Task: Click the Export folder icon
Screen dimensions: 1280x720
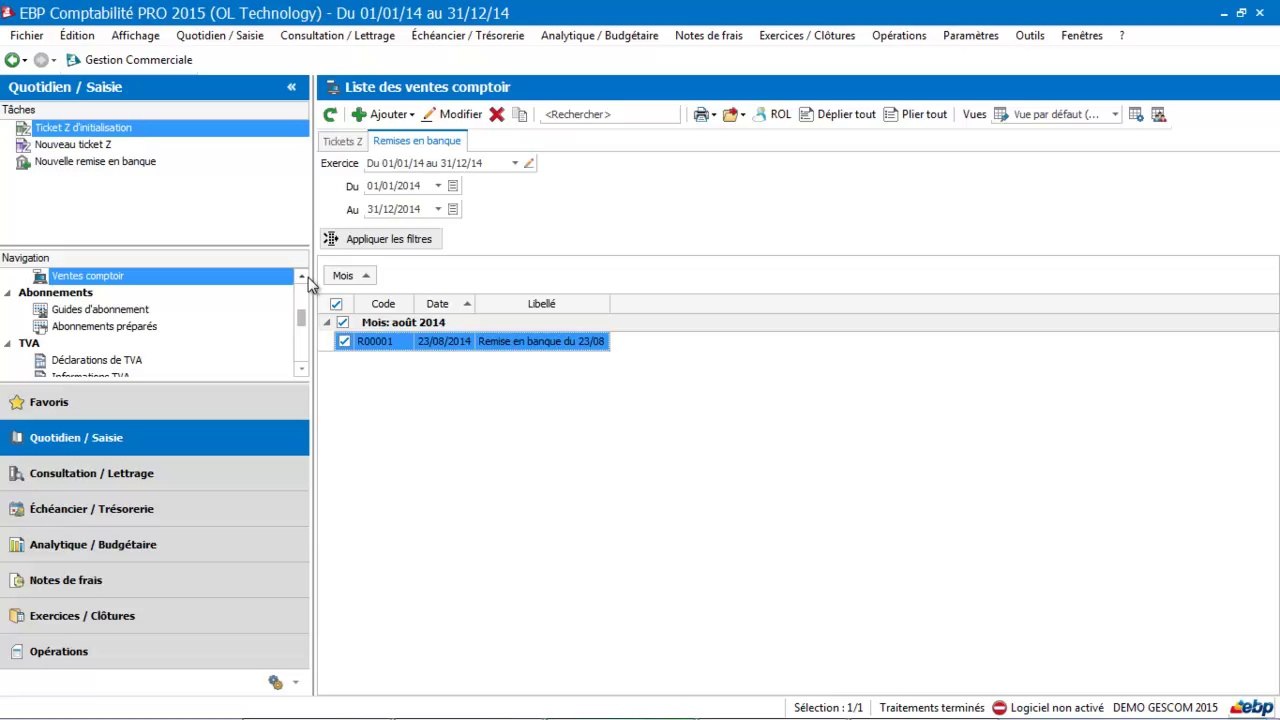Action: pos(730,115)
